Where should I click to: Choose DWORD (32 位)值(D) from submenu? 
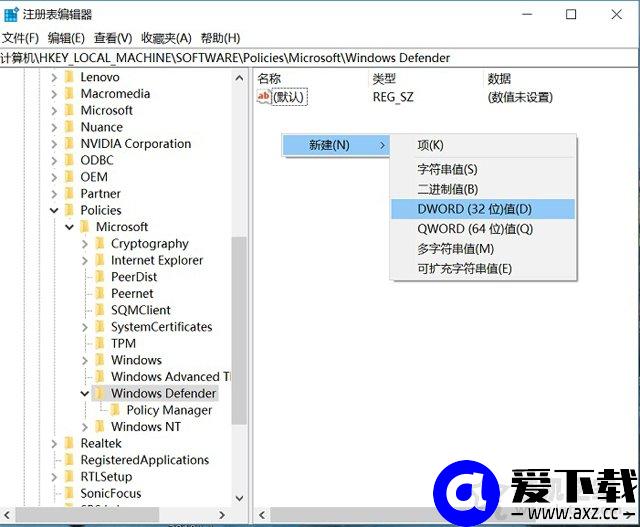483,209
